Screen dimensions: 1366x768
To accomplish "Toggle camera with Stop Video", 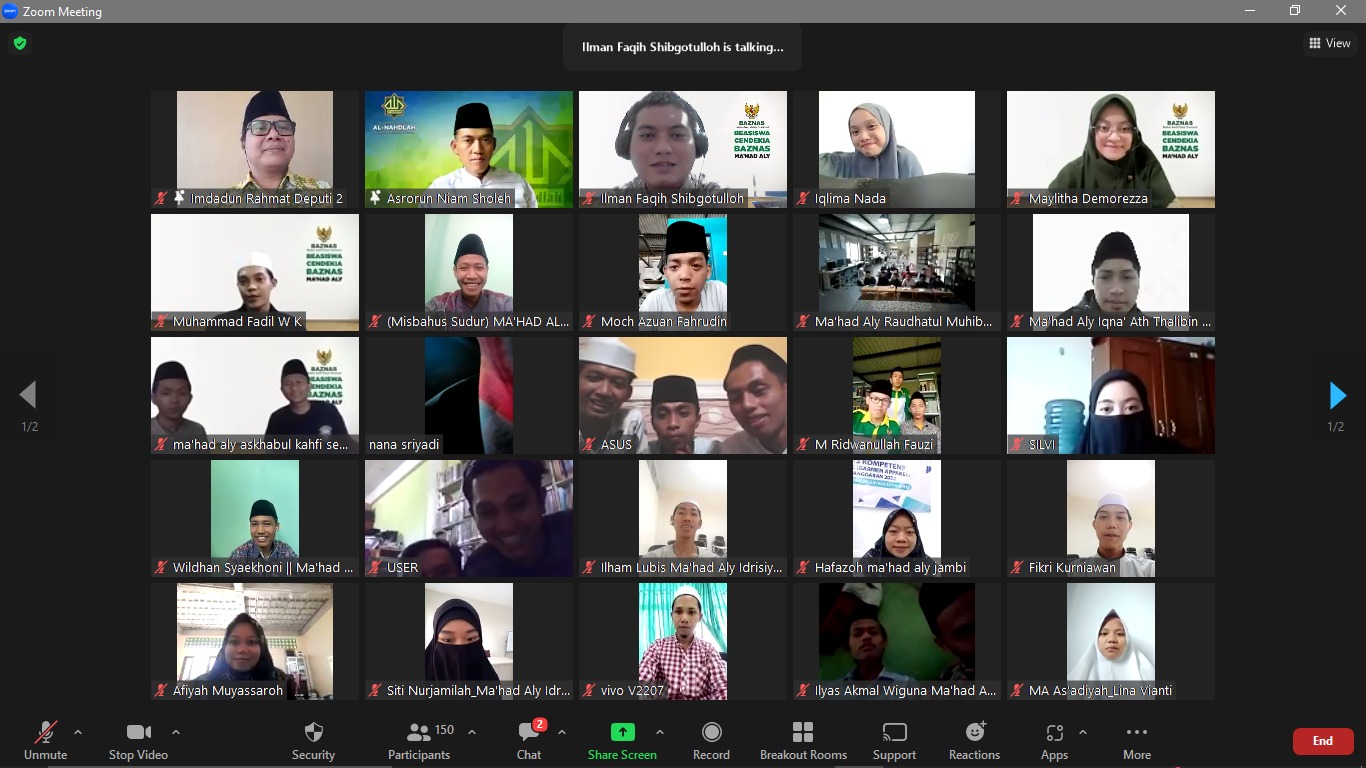I will point(138,741).
